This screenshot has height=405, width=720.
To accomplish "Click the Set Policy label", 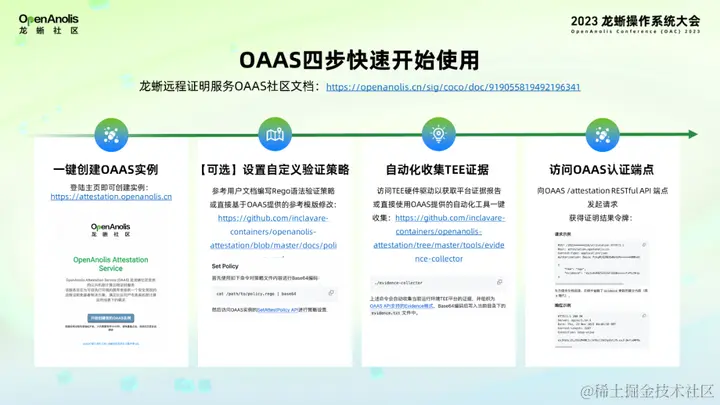I will click(225, 266).
